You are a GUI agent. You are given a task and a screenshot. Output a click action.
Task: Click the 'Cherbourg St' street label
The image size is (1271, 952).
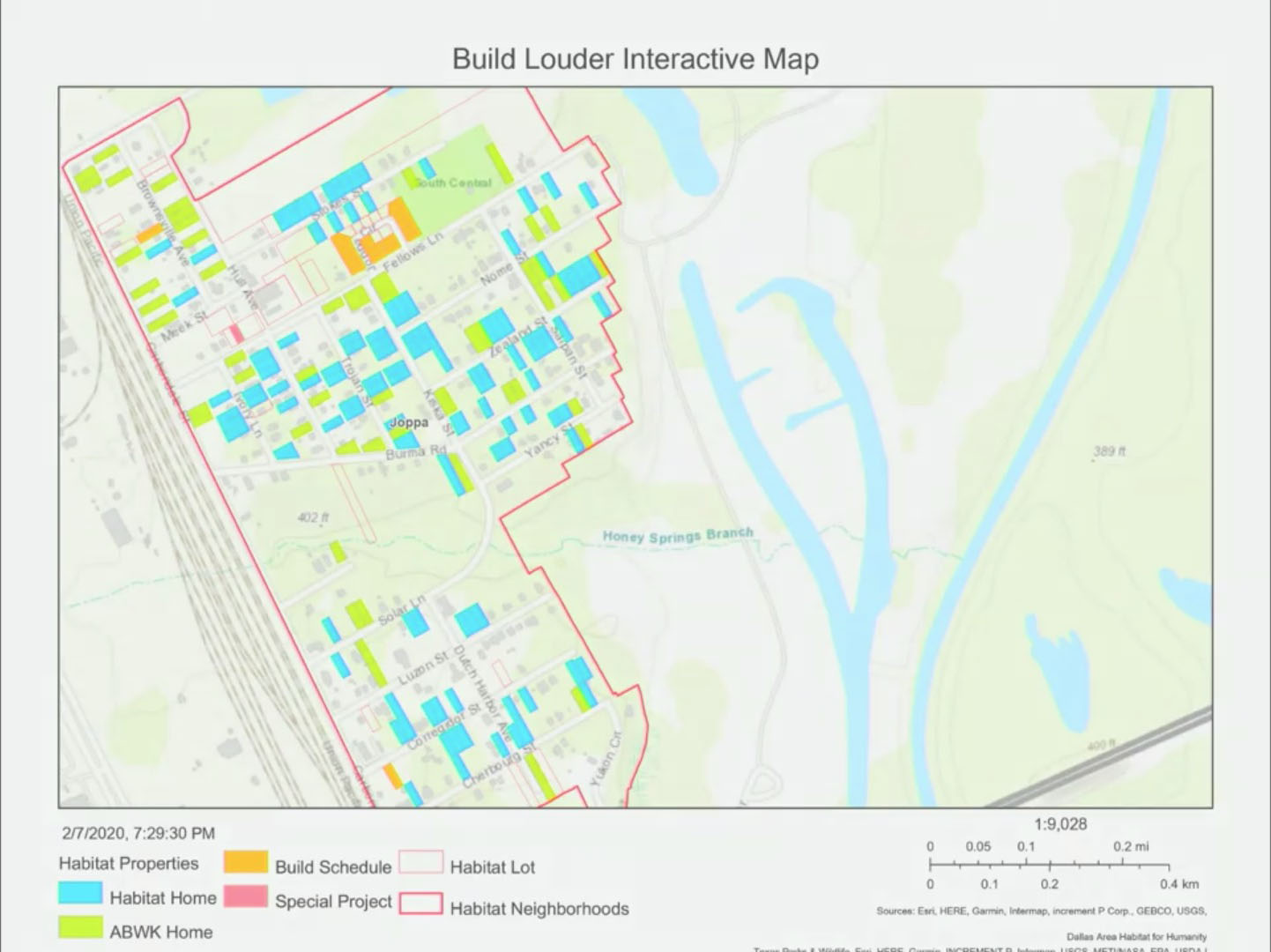pos(500,766)
